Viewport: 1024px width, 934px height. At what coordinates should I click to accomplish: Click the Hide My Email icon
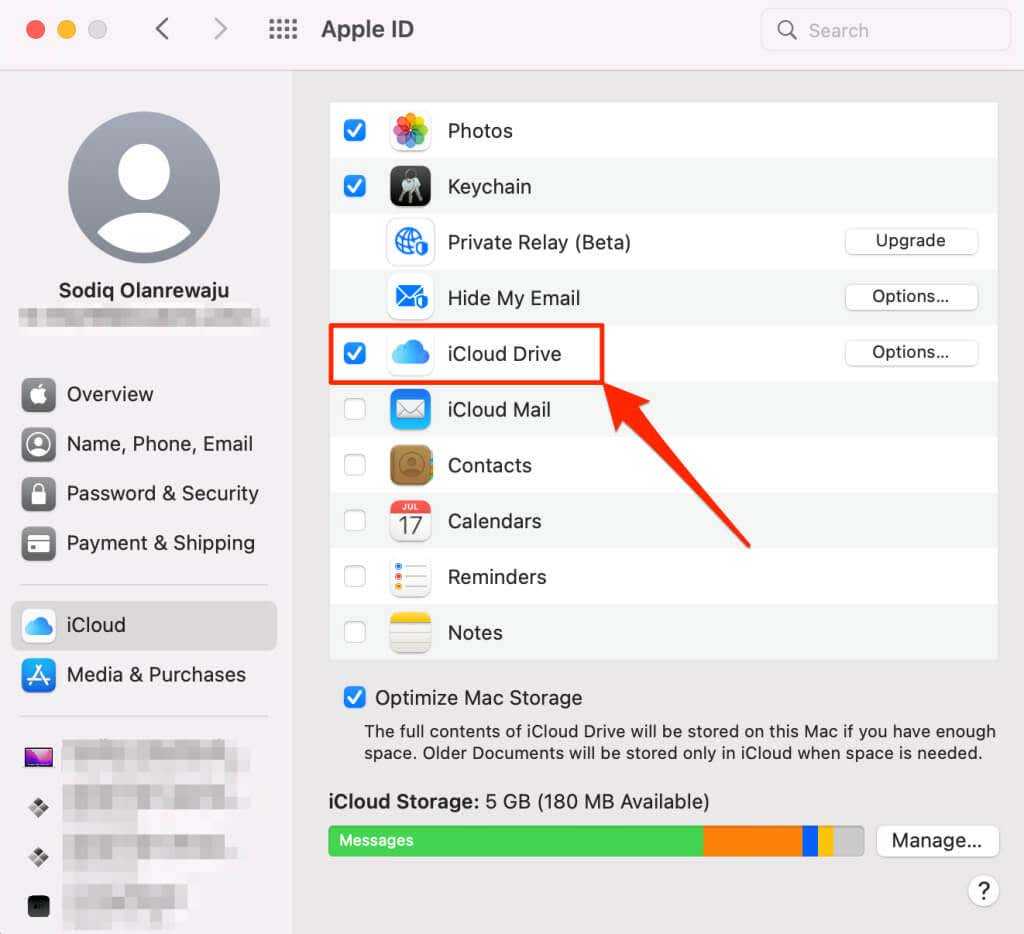[x=410, y=298]
